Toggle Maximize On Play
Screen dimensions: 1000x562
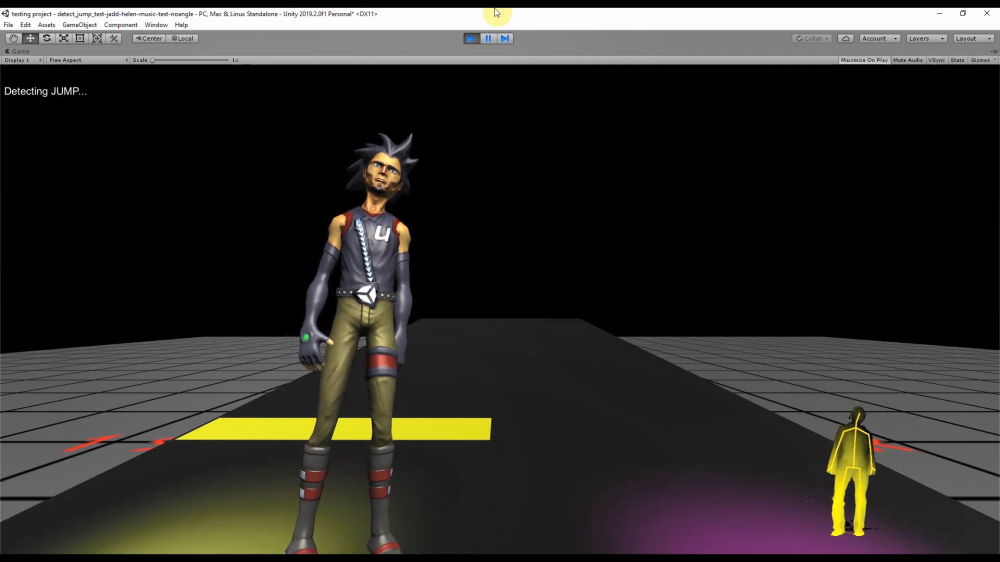pos(864,60)
